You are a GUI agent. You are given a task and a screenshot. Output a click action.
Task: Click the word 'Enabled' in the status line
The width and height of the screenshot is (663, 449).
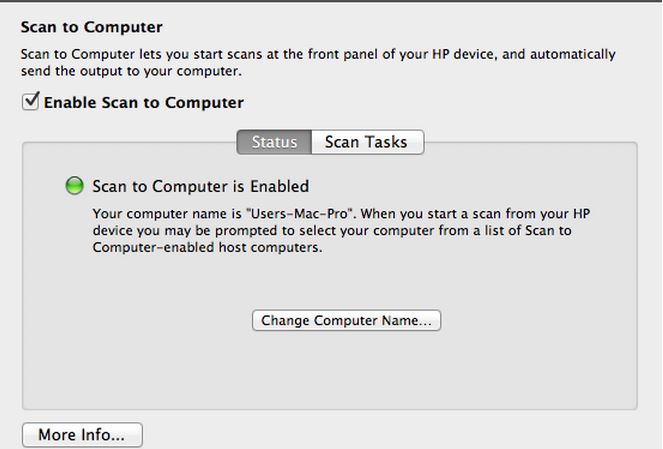coord(279,186)
